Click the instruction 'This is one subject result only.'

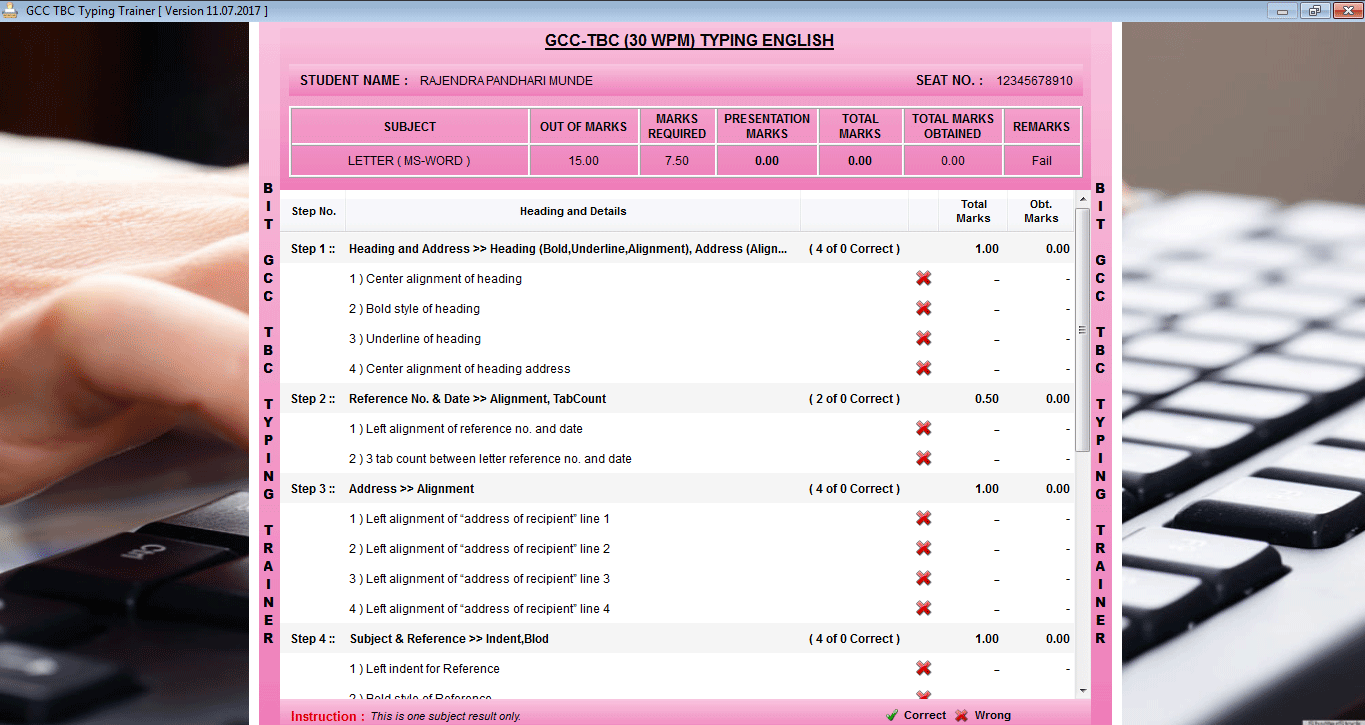(446, 717)
